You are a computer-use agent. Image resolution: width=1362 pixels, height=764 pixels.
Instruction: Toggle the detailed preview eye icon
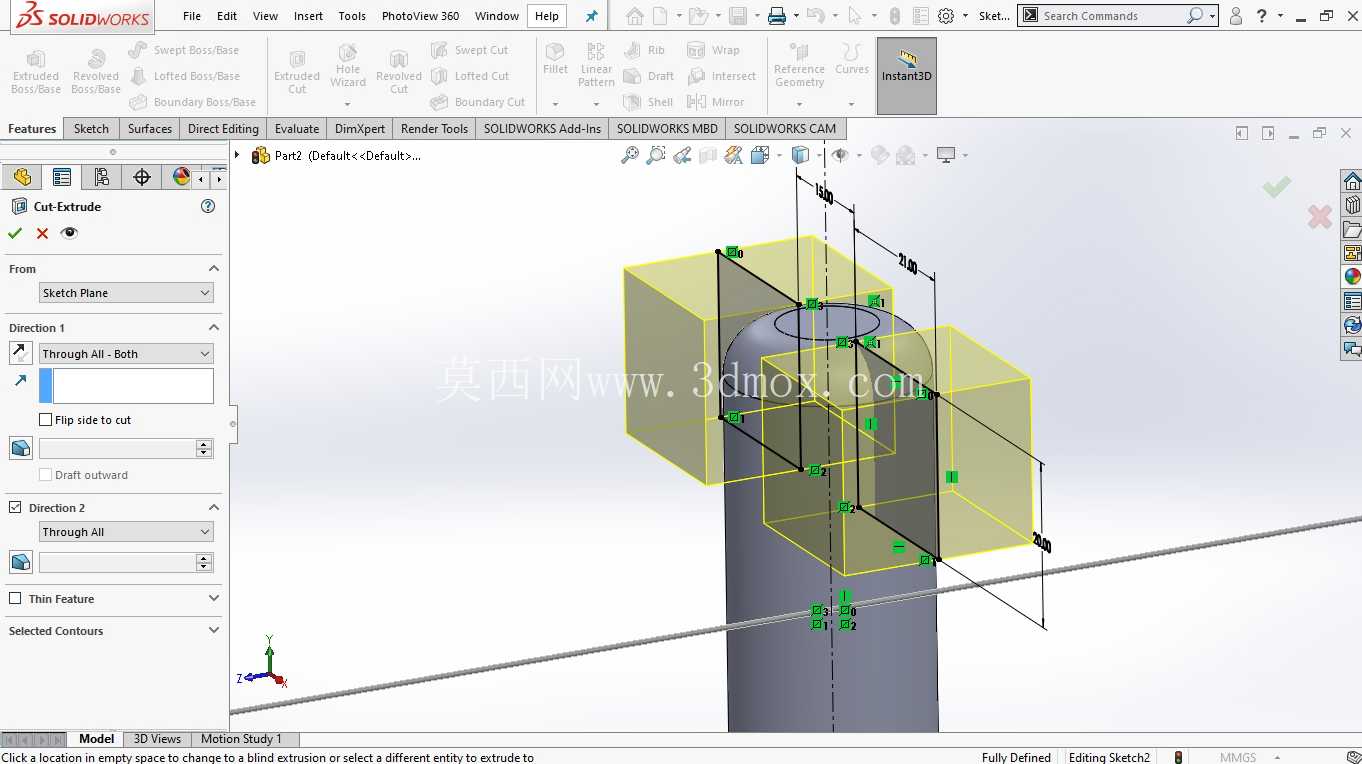[68, 233]
